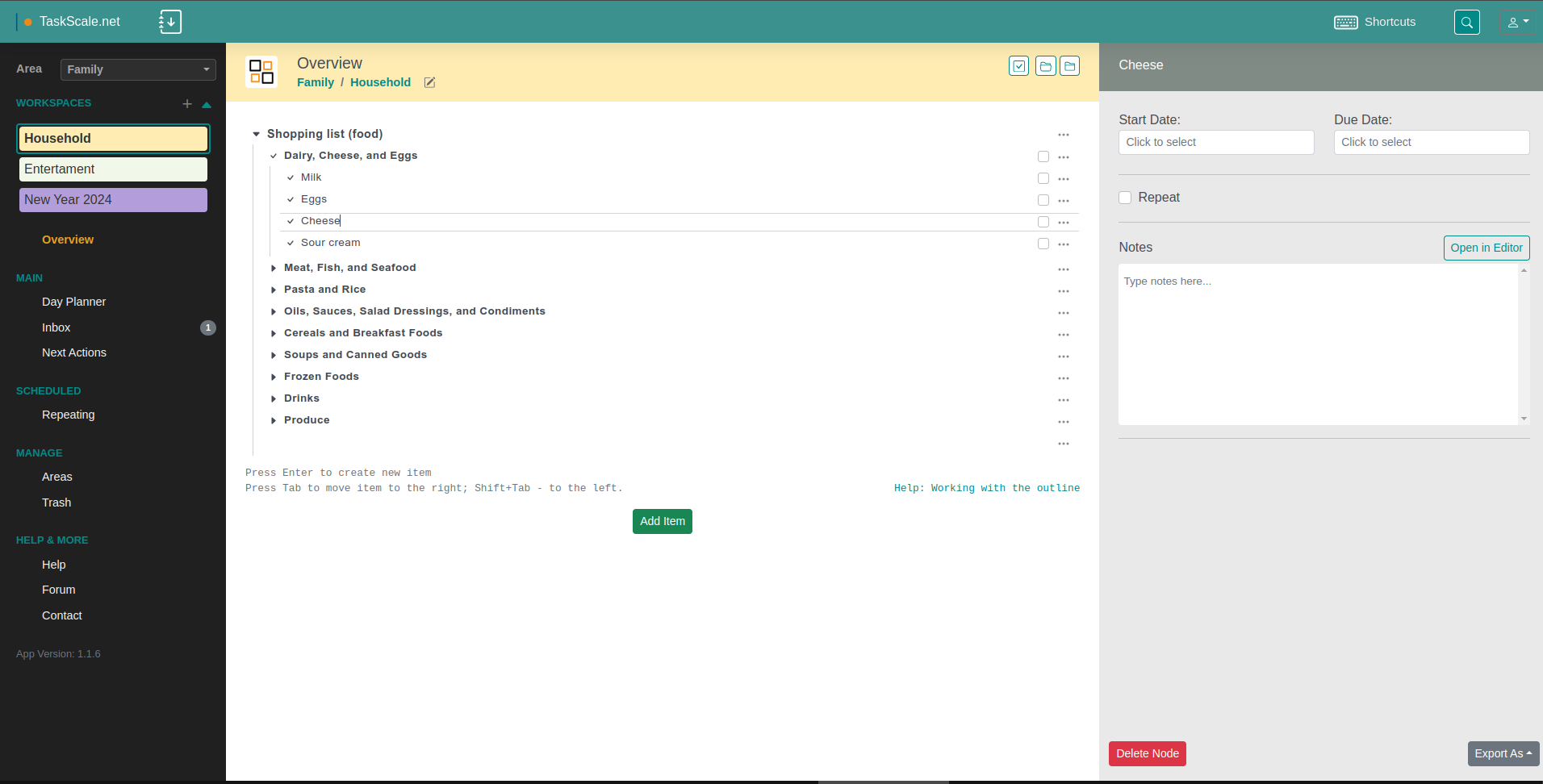Click the closed folder icon in the header

click(1070, 66)
